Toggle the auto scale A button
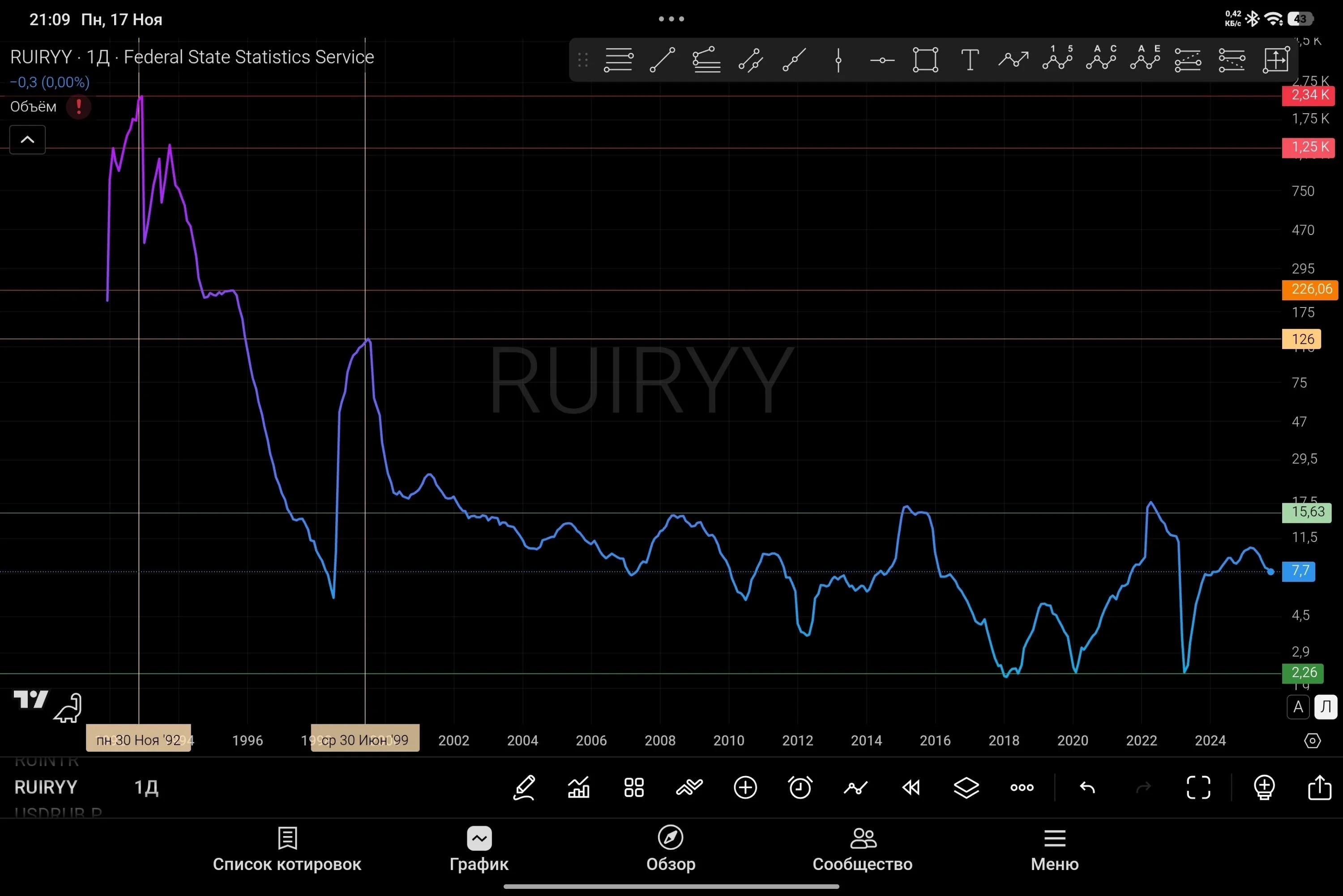 point(1298,707)
